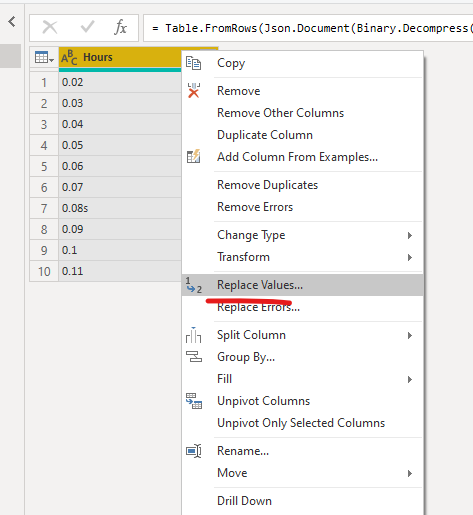Click the red X Remove icon
This screenshot has height=515, width=473.
click(x=194, y=91)
